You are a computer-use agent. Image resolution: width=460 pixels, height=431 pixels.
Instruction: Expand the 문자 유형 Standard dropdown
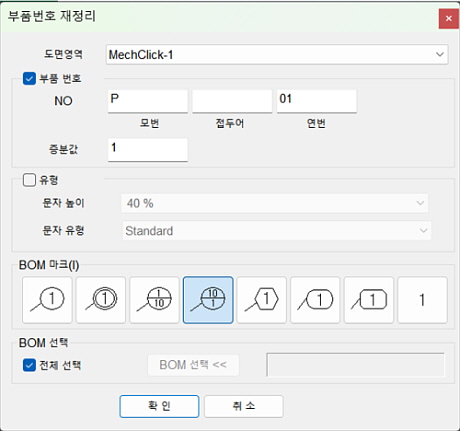(x=277, y=230)
